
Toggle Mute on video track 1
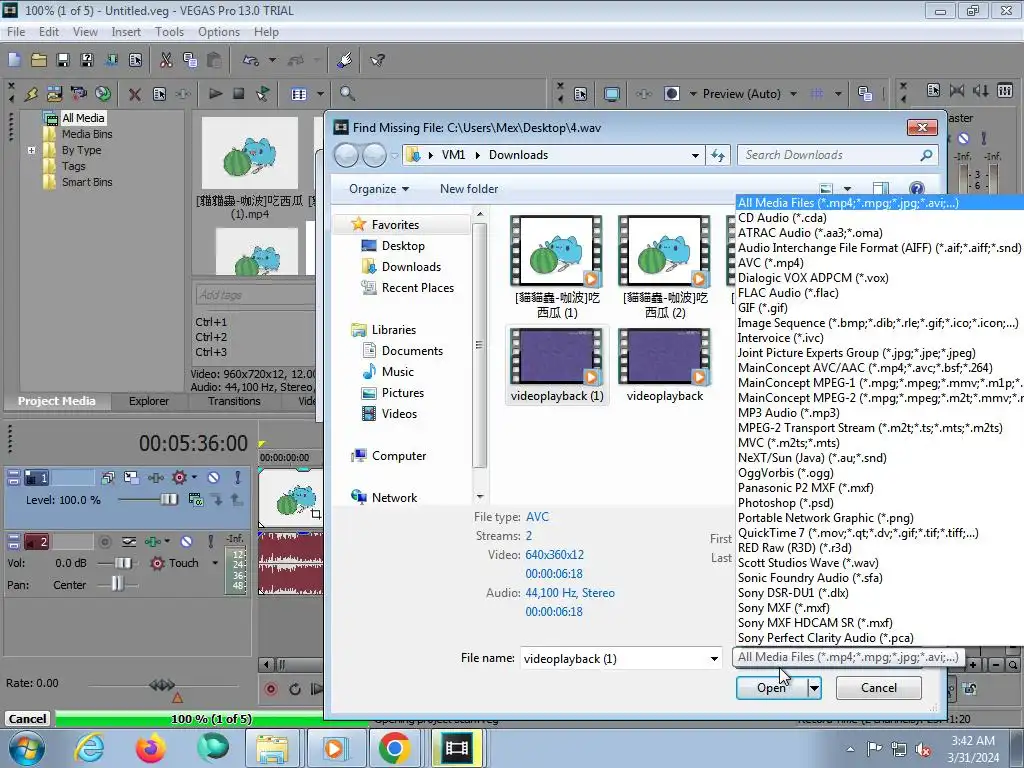coord(214,478)
